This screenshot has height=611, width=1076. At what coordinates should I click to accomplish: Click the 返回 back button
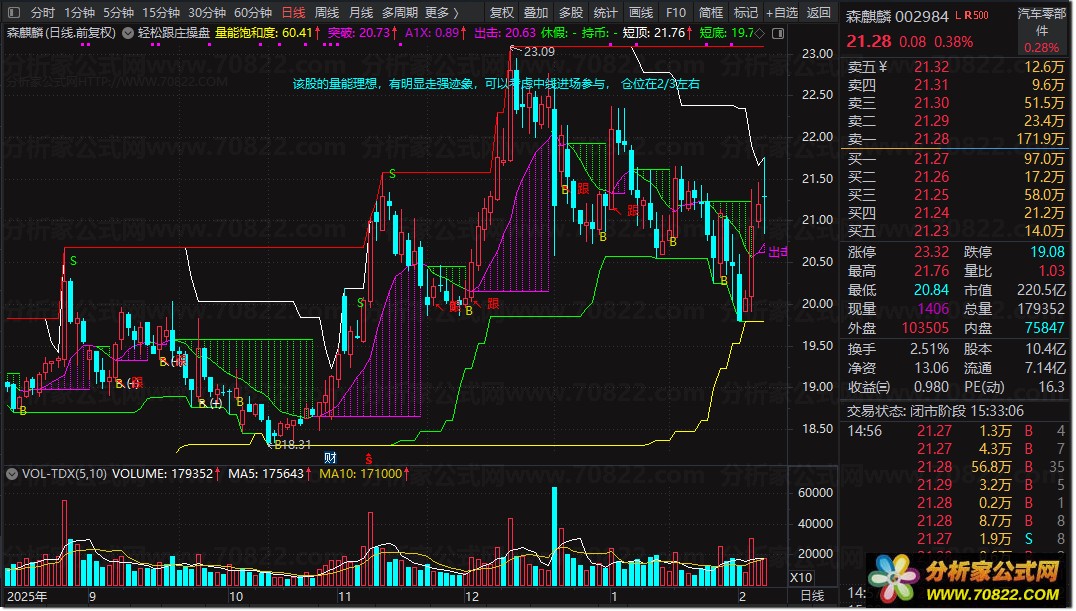coord(818,12)
